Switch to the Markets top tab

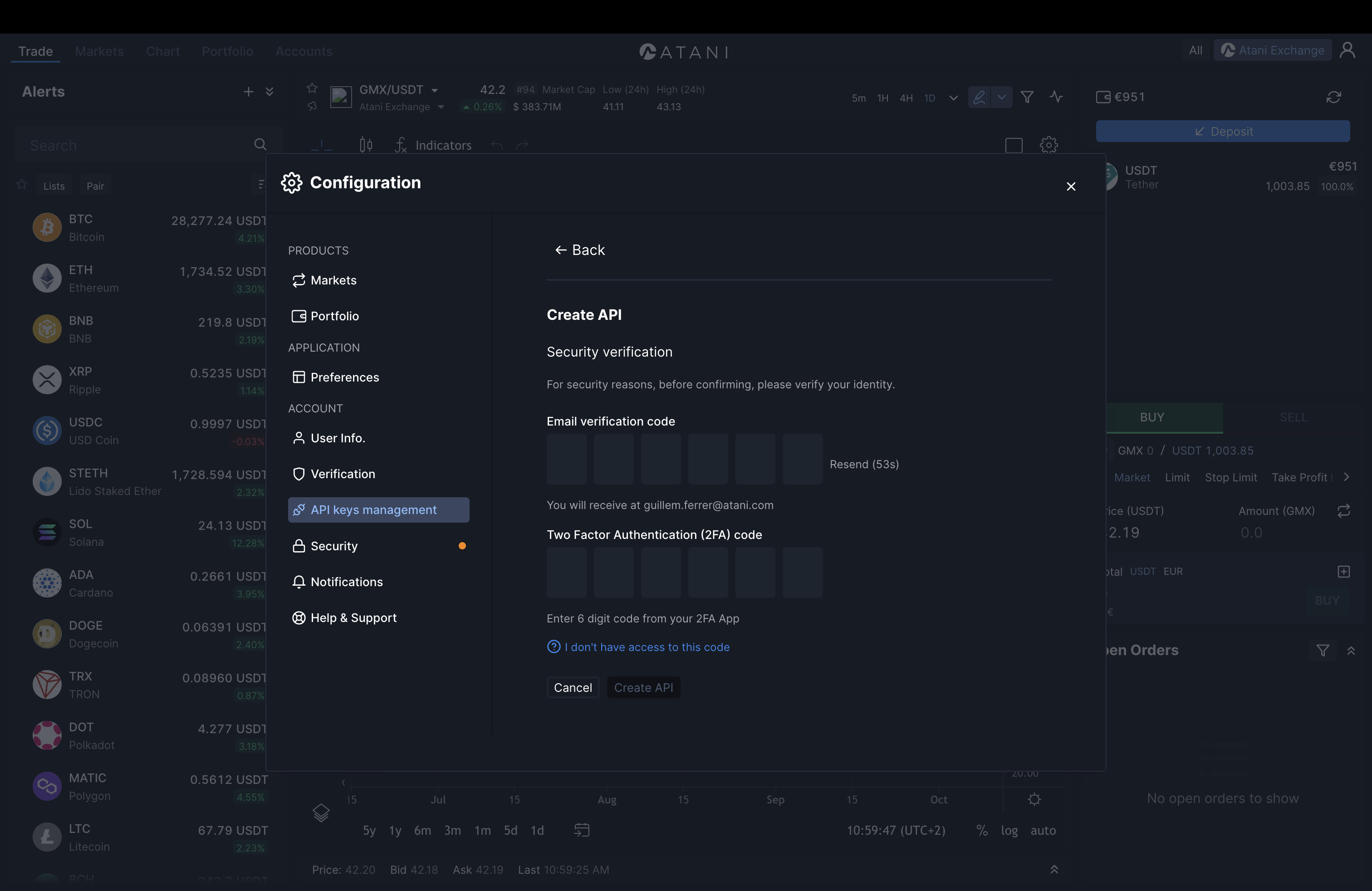tap(99, 51)
